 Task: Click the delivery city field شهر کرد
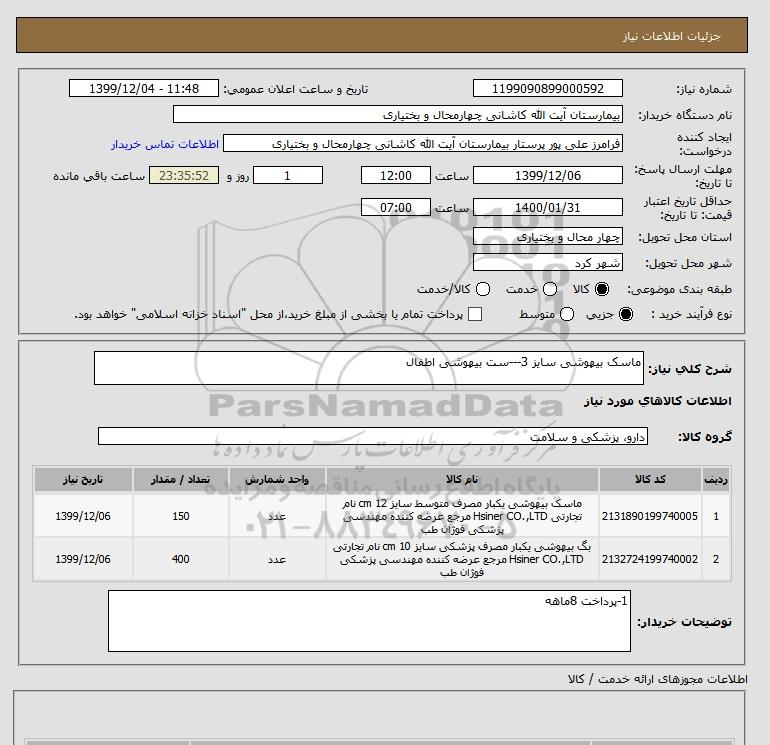point(548,263)
